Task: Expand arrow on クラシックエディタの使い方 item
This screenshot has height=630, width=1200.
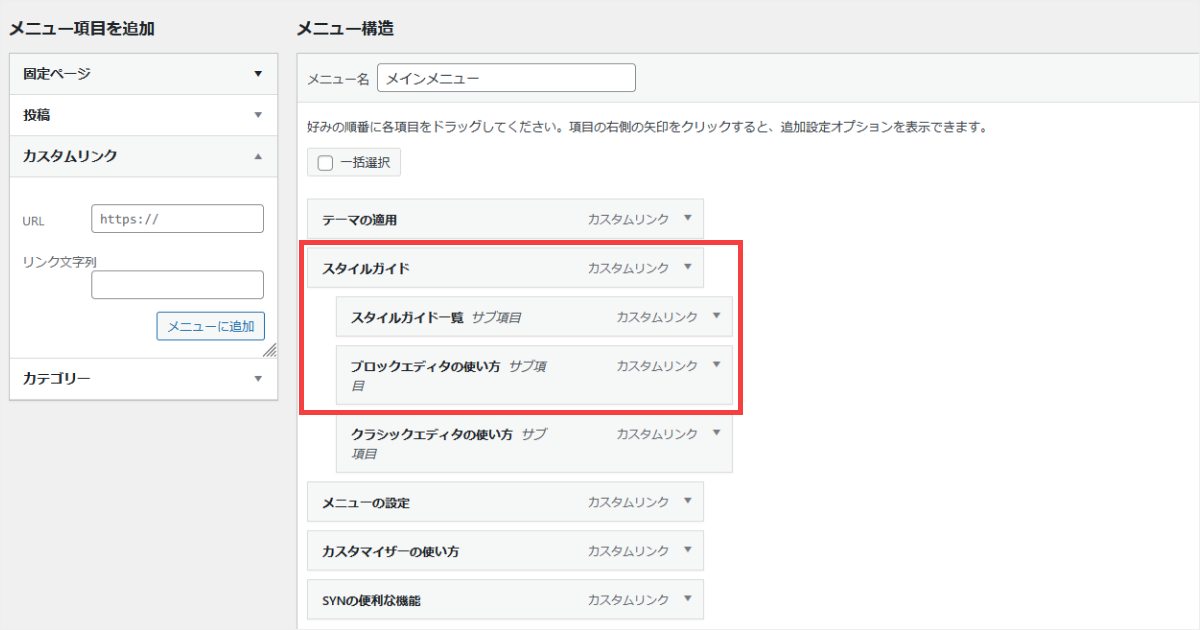Action: click(716, 433)
